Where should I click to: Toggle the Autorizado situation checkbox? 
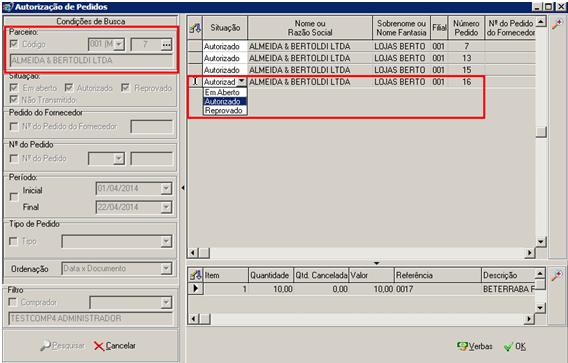tap(68, 88)
